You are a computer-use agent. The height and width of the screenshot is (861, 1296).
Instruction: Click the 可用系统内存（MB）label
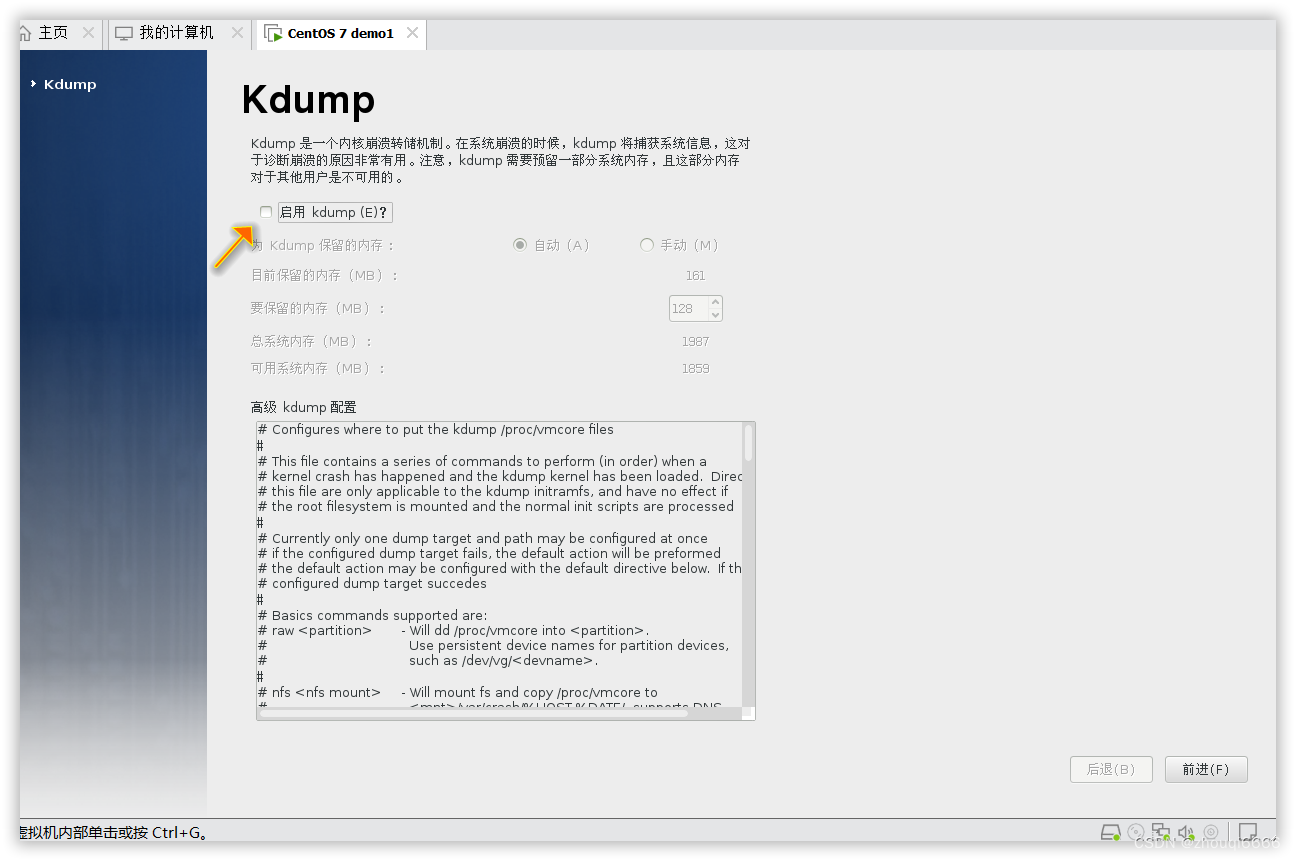pyautogui.click(x=317, y=369)
